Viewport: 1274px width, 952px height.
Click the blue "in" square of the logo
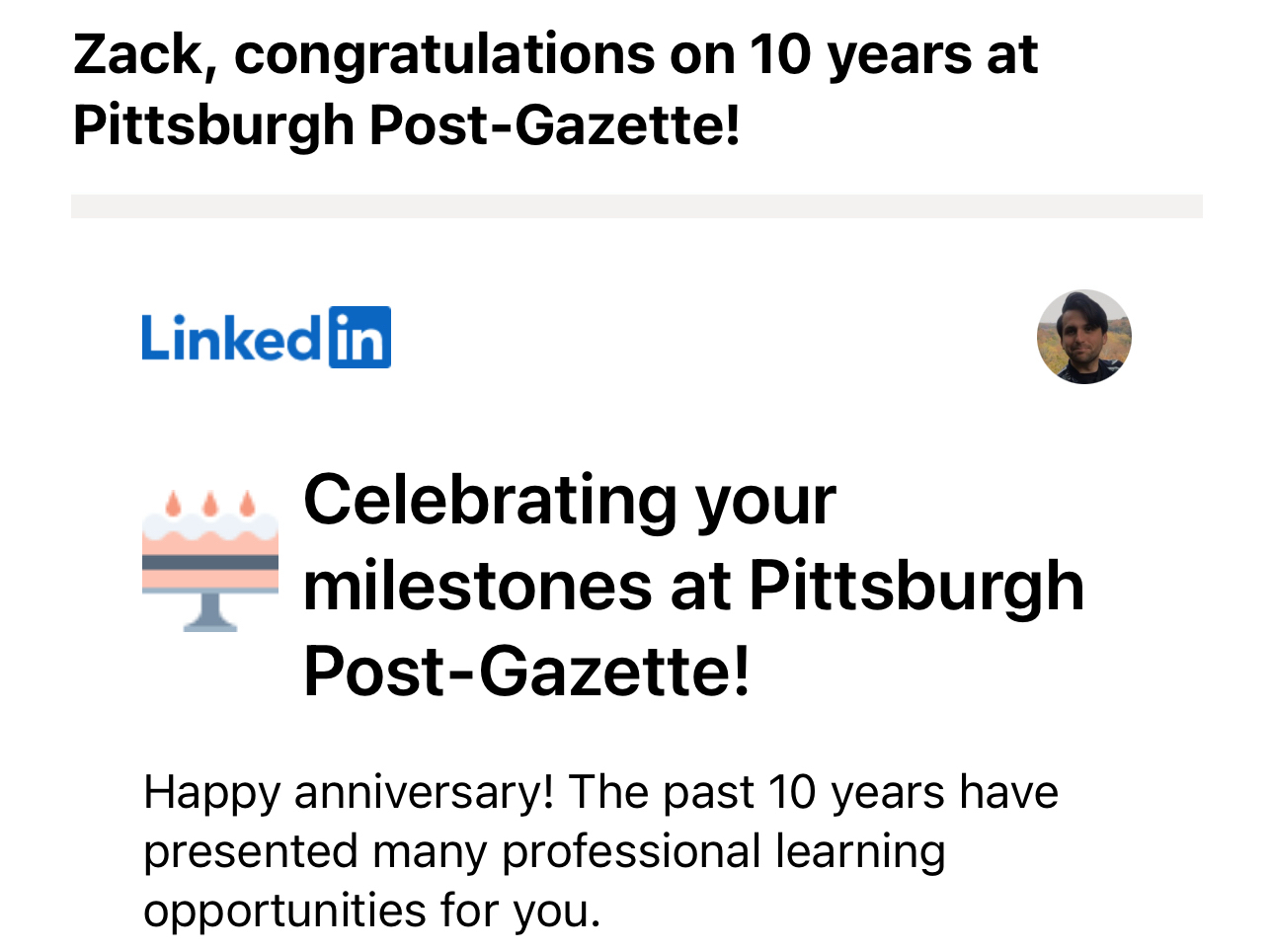[x=359, y=338]
